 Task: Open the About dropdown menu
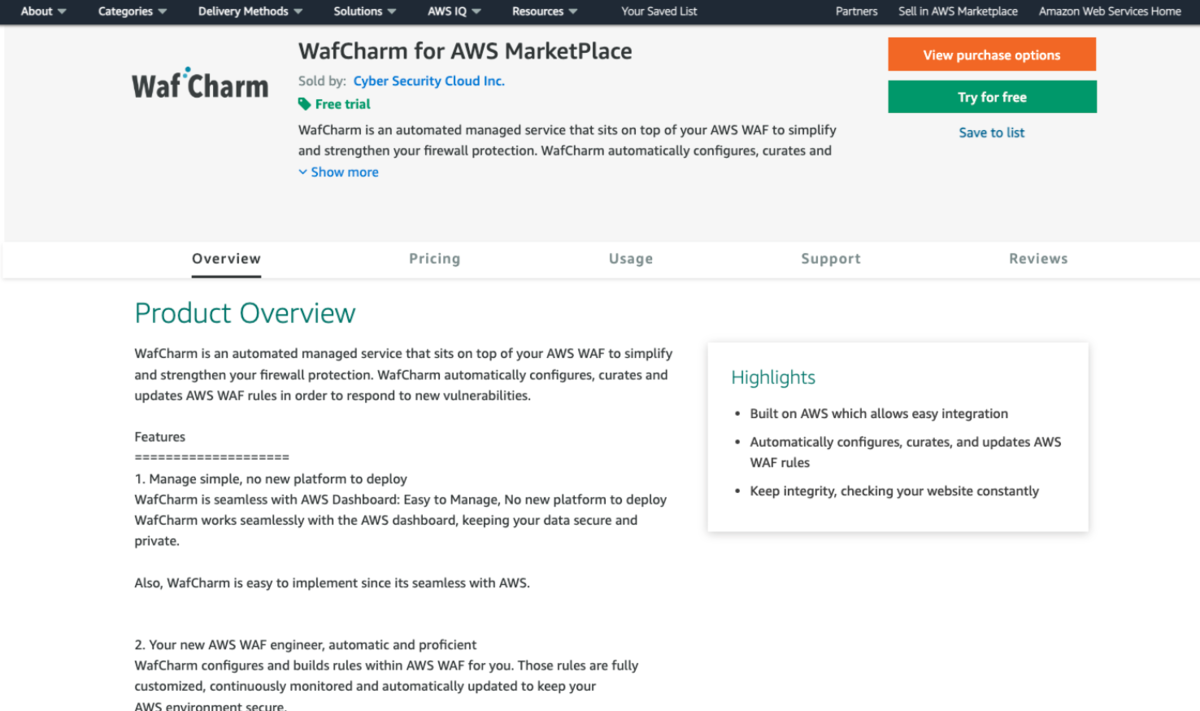pyautogui.click(x=44, y=12)
